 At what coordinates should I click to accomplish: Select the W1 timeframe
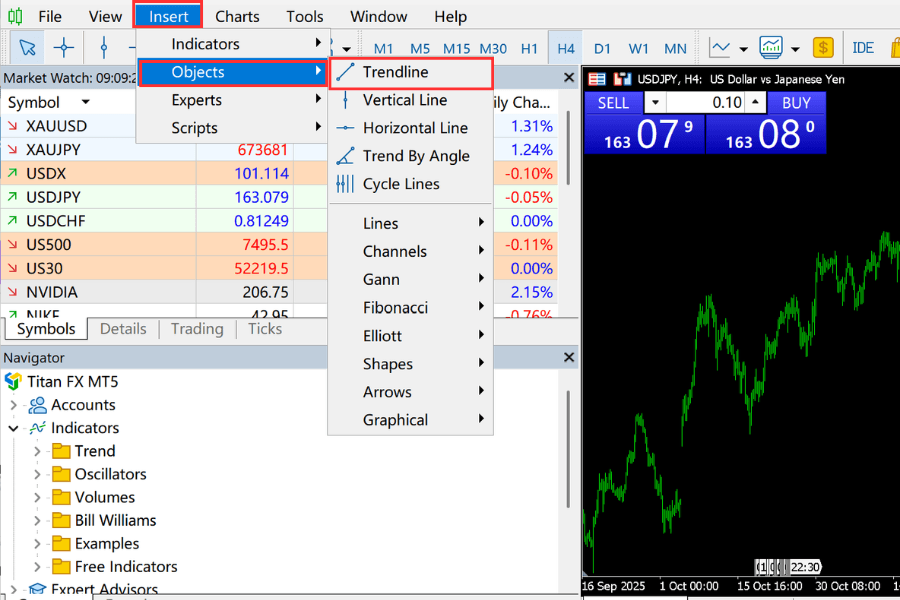(638, 49)
